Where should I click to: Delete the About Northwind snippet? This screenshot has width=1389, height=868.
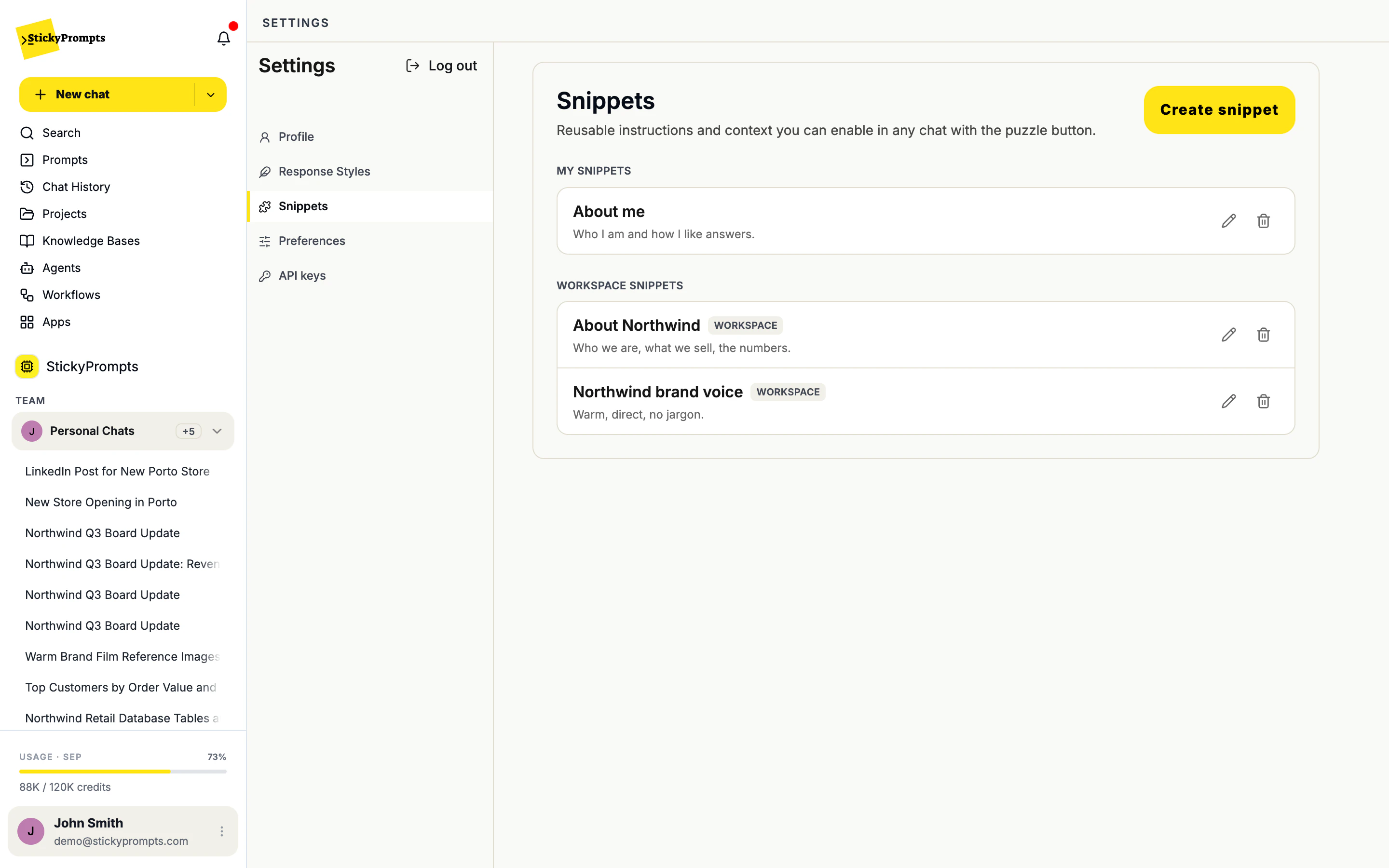1263,335
